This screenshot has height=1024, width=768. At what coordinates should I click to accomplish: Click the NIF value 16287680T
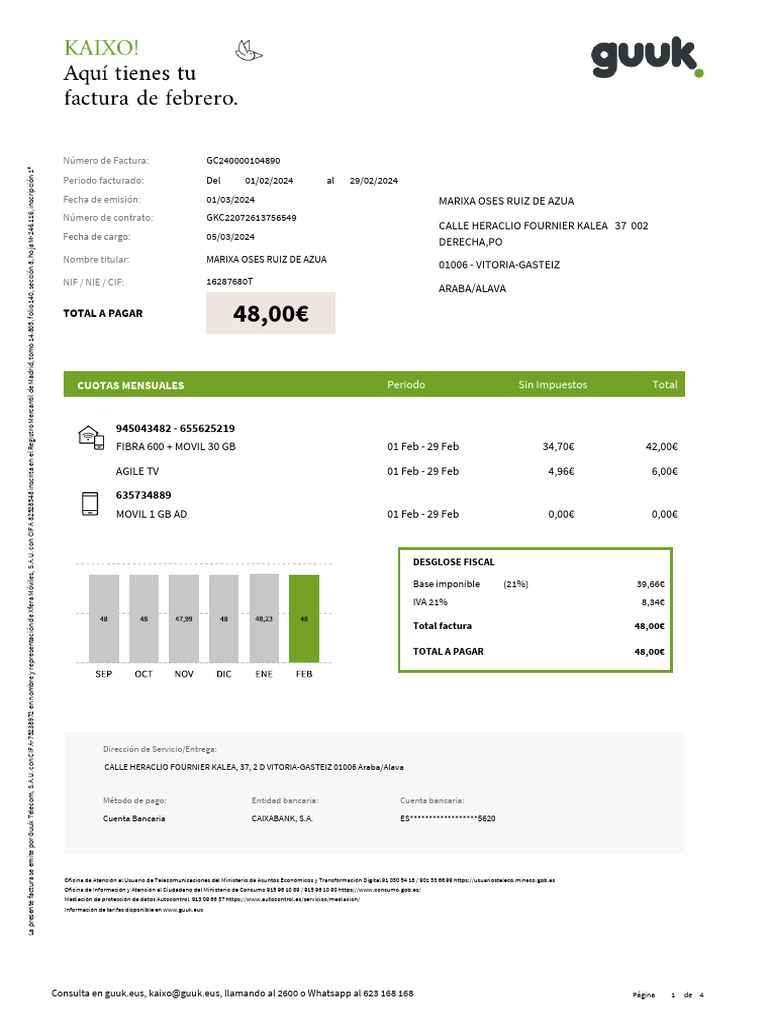click(229, 281)
